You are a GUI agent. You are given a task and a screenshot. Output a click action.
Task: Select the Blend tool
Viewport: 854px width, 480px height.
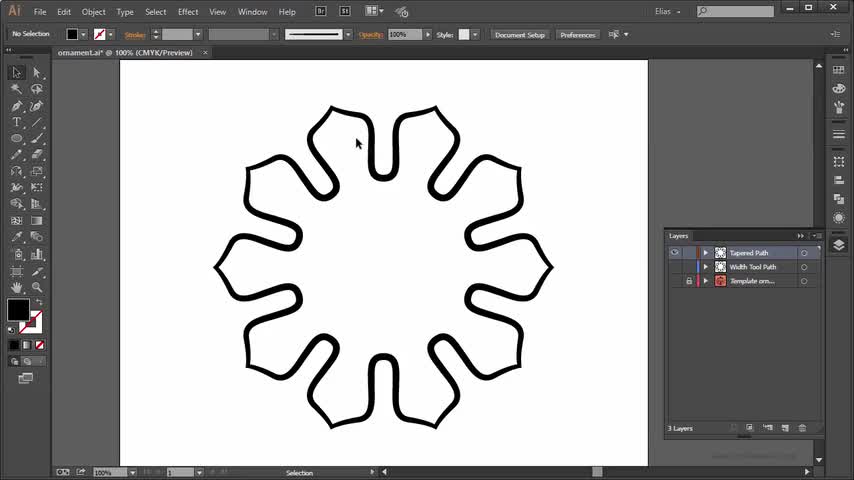click(x=36, y=237)
